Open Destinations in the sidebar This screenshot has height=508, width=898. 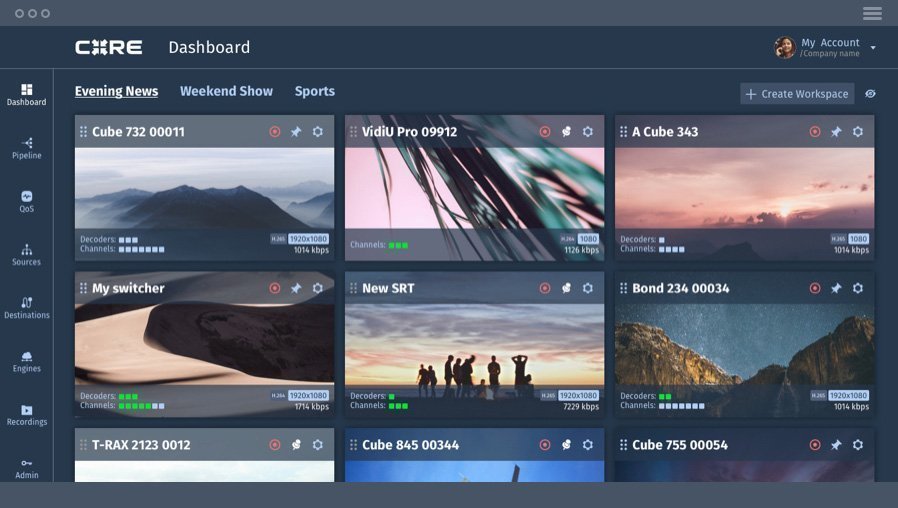tap(26, 308)
